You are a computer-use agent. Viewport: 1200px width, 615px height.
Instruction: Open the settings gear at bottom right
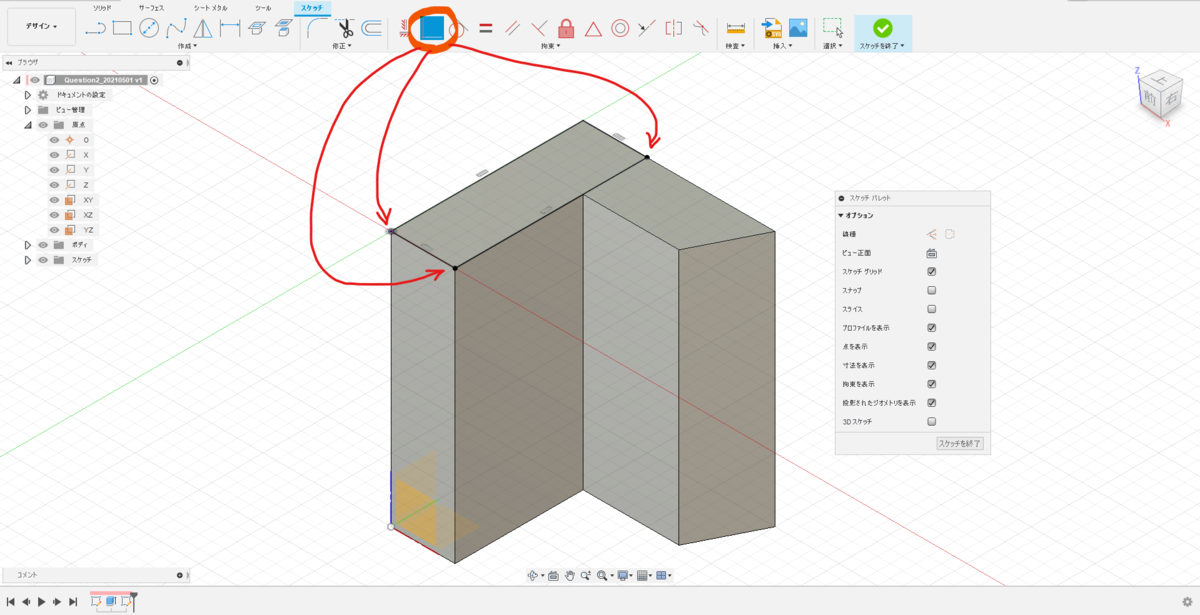(1186, 601)
